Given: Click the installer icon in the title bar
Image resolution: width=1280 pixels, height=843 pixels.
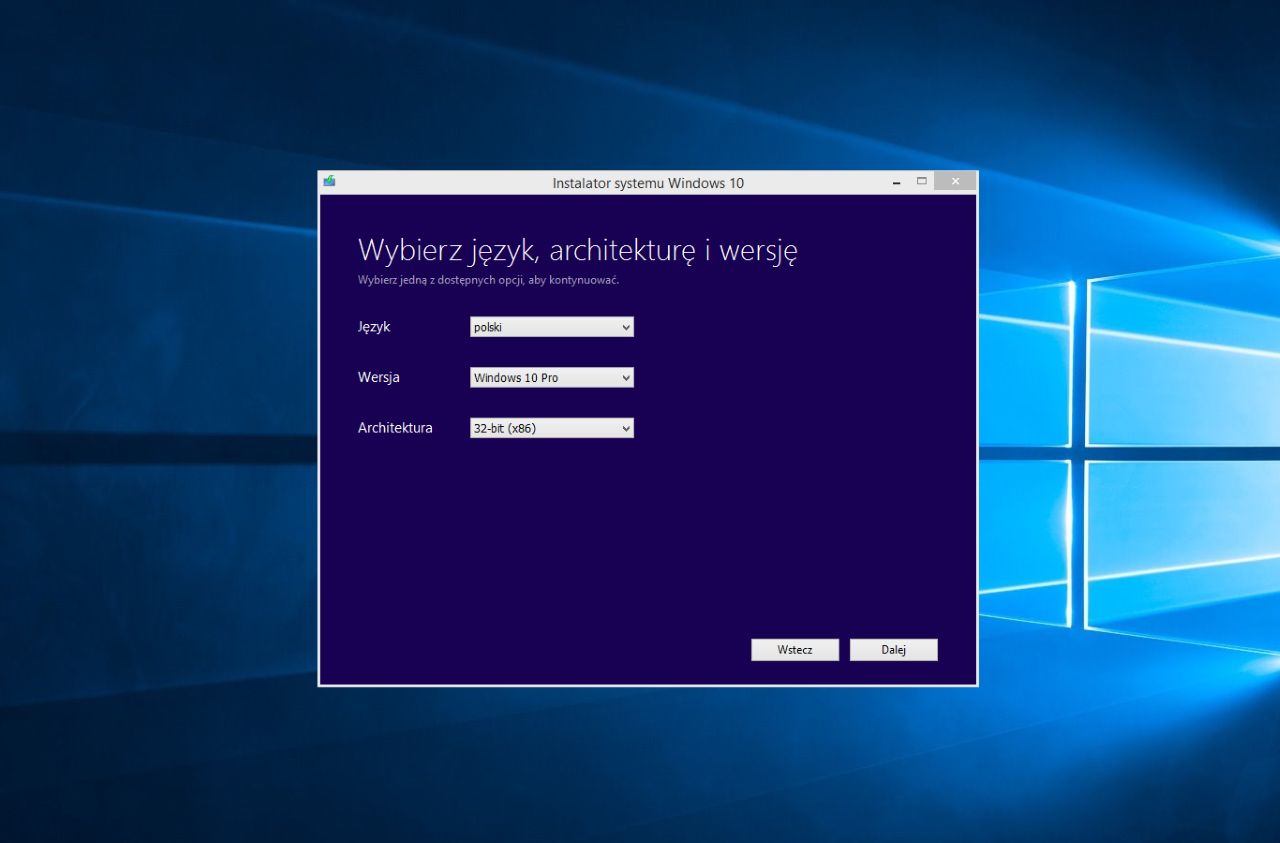Looking at the screenshot, I should pos(329,181).
